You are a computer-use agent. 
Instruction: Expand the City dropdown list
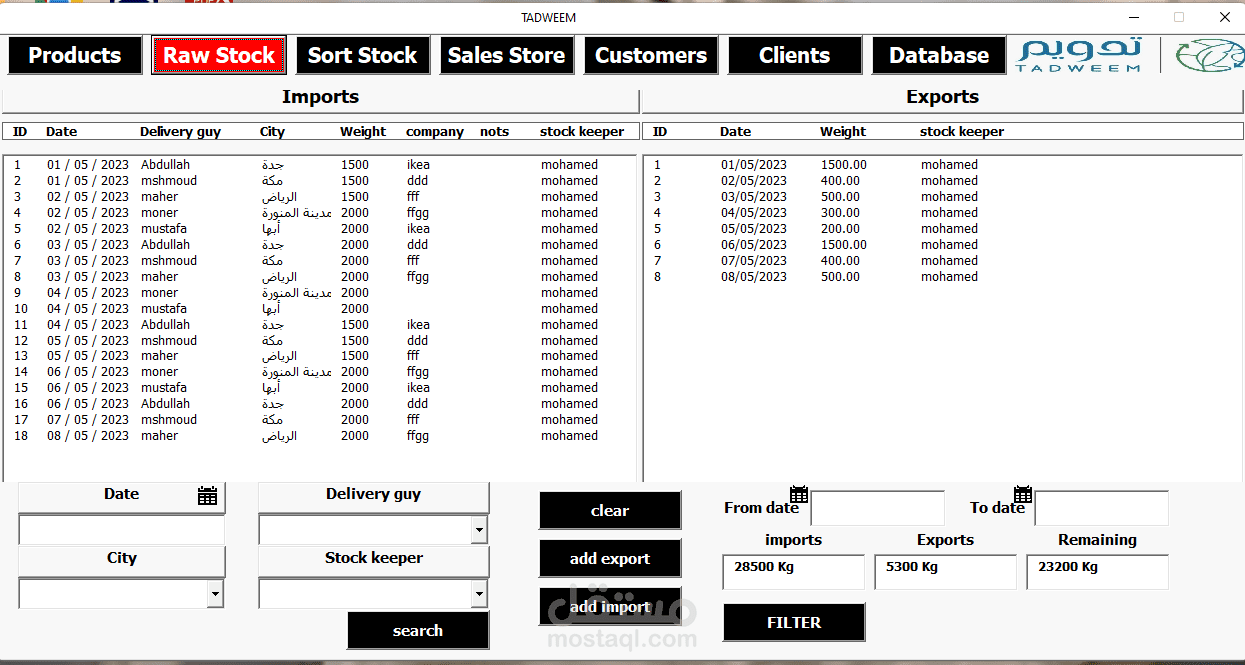click(215, 594)
